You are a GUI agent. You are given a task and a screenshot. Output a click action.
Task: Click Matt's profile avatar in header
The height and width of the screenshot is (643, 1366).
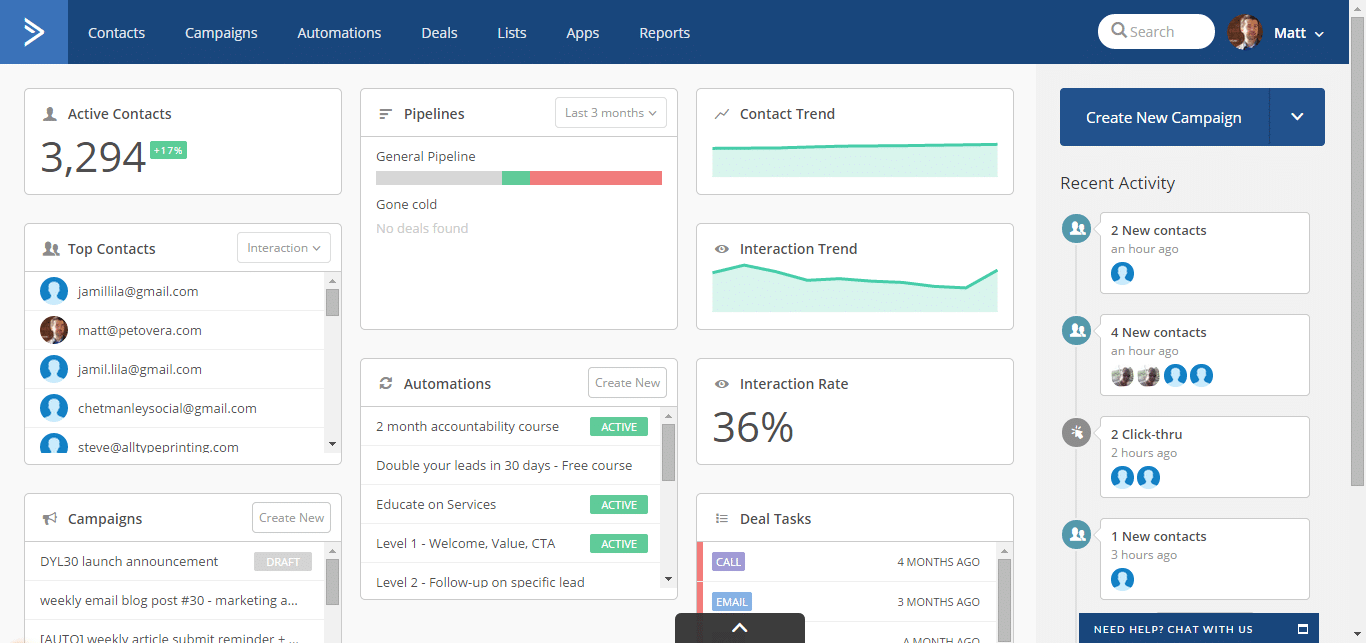point(1245,32)
